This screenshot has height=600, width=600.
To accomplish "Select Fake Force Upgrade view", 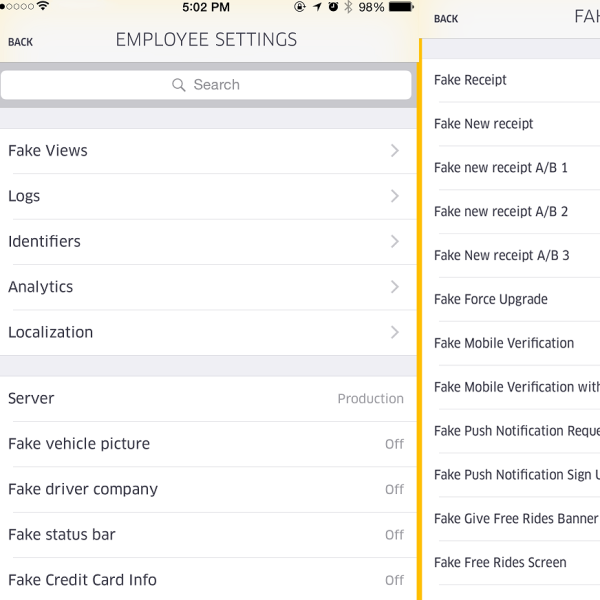I will point(491,299).
